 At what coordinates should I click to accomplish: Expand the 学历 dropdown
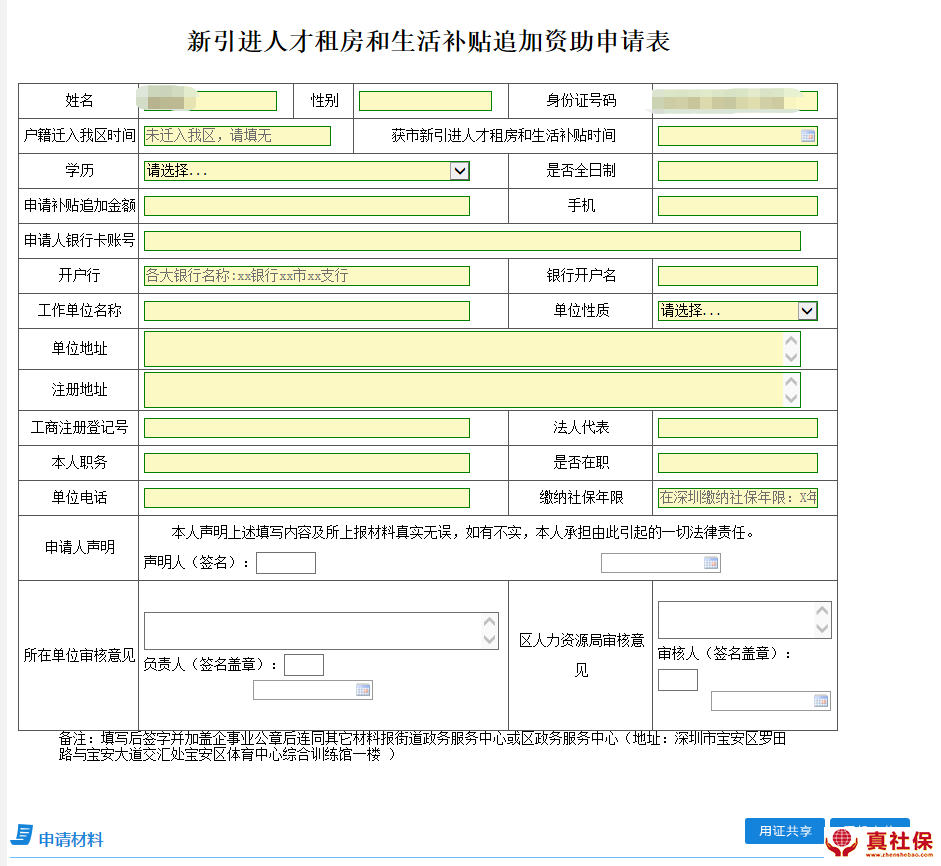tap(459, 171)
